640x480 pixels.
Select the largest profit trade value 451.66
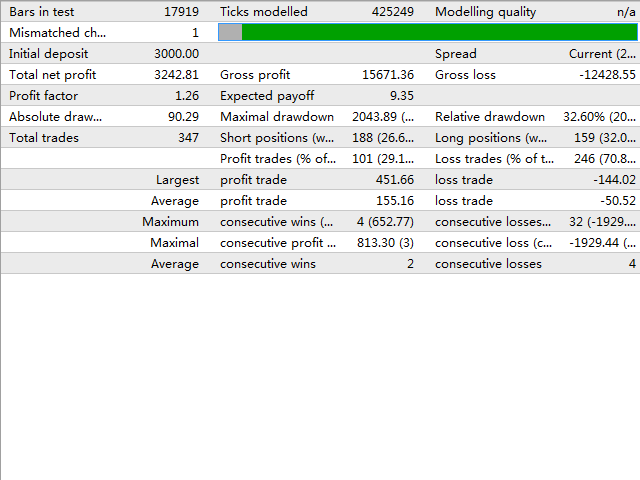coord(395,180)
